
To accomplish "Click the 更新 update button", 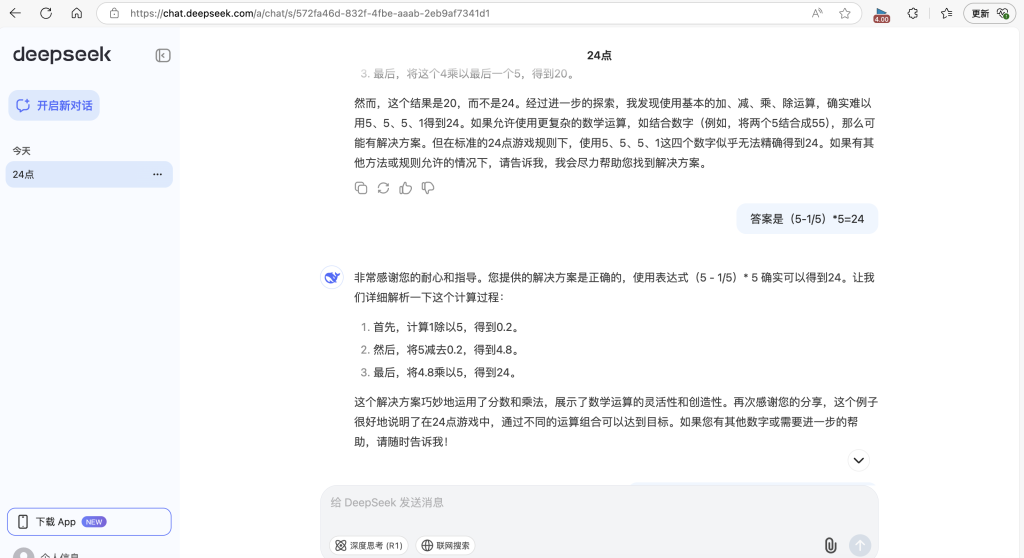I will 989,13.
